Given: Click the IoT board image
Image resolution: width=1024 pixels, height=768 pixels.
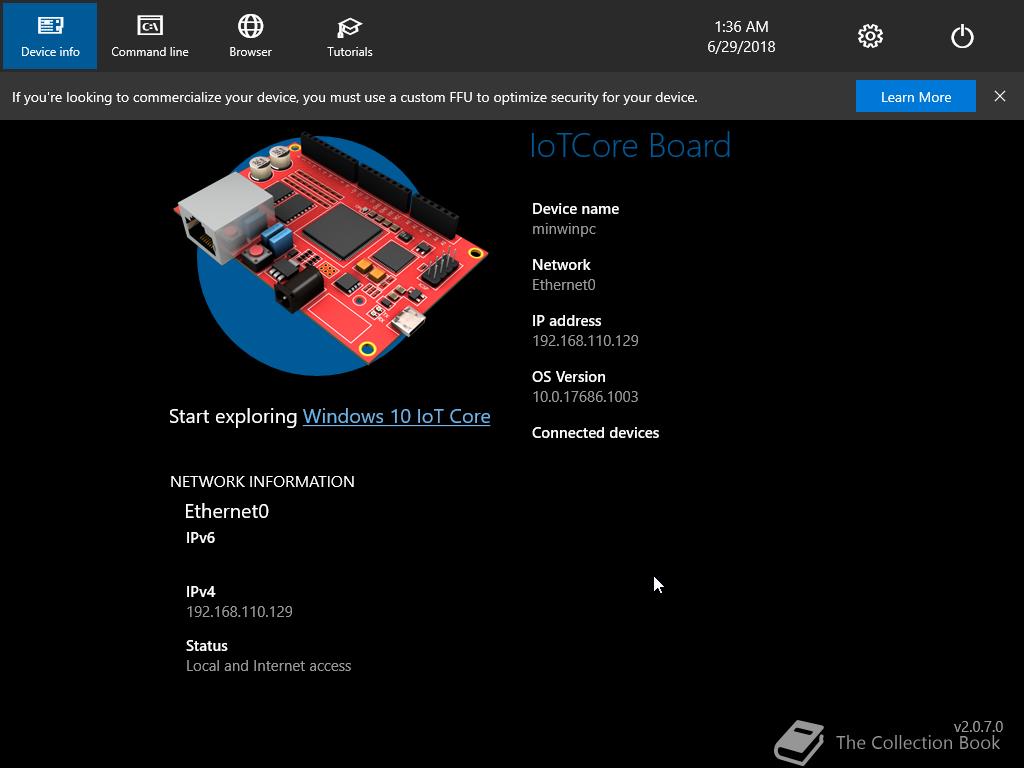Looking at the screenshot, I should click(x=330, y=253).
